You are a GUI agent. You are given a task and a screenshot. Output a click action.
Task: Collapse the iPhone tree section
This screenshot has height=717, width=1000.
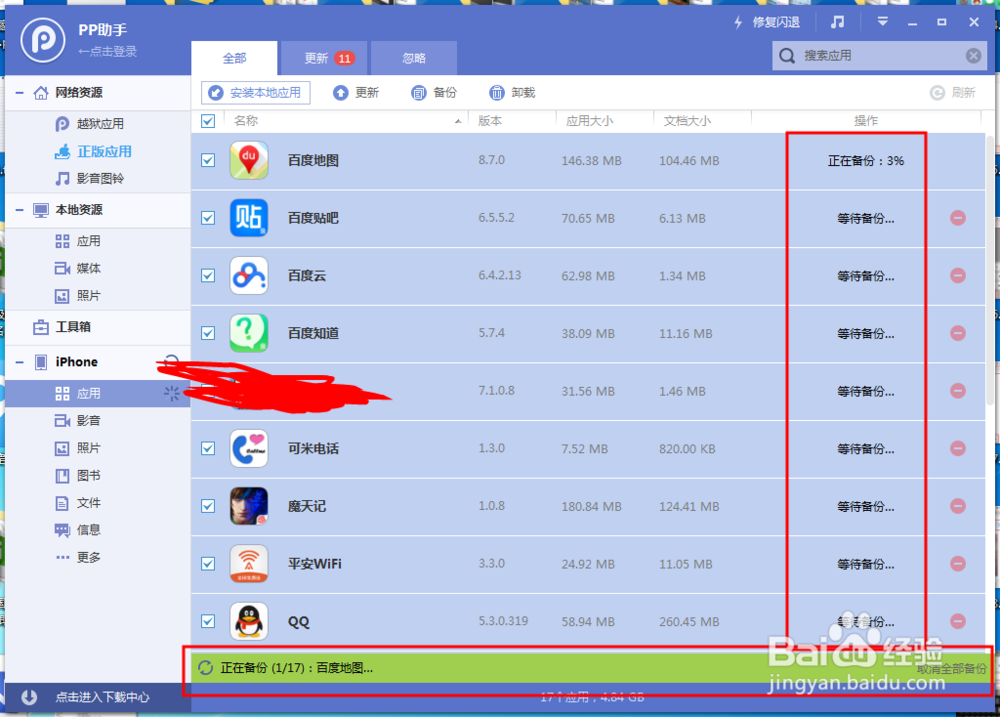pyautogui.click(x=20, y=362)
